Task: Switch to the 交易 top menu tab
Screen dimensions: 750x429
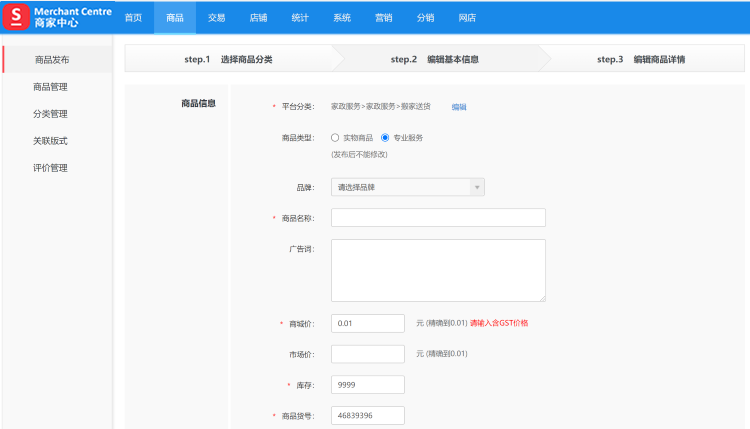Action: [216, 18]
